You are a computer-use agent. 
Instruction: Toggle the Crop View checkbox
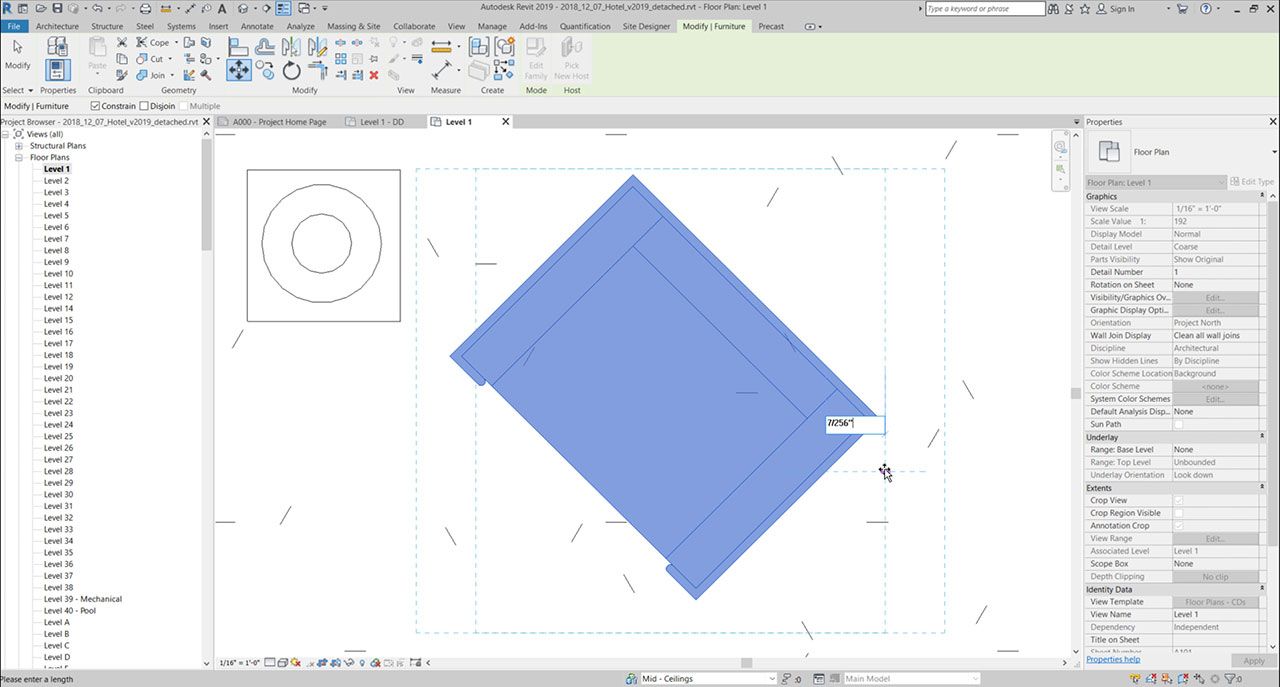coord(1178,500)
